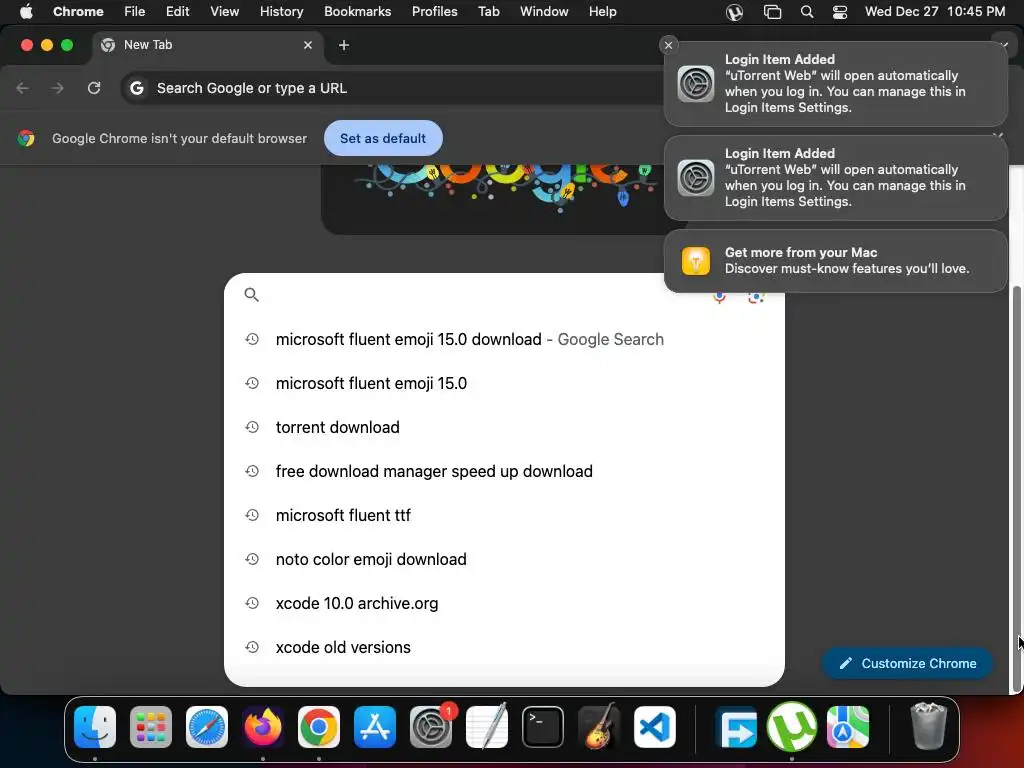
Task: Click the page vertical scrollbar
Action: tap(1016, 488)
